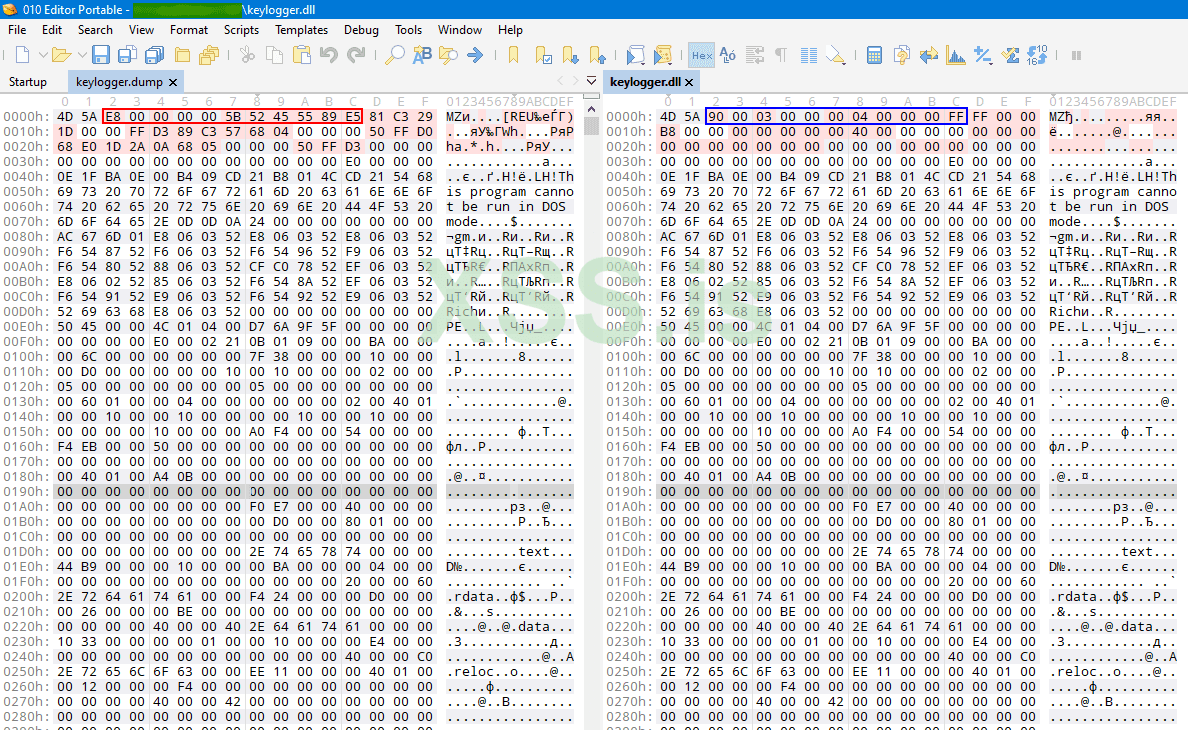Open the Histogram chart icon
The width and height of the screenshot is (1188, 730).
956,55
